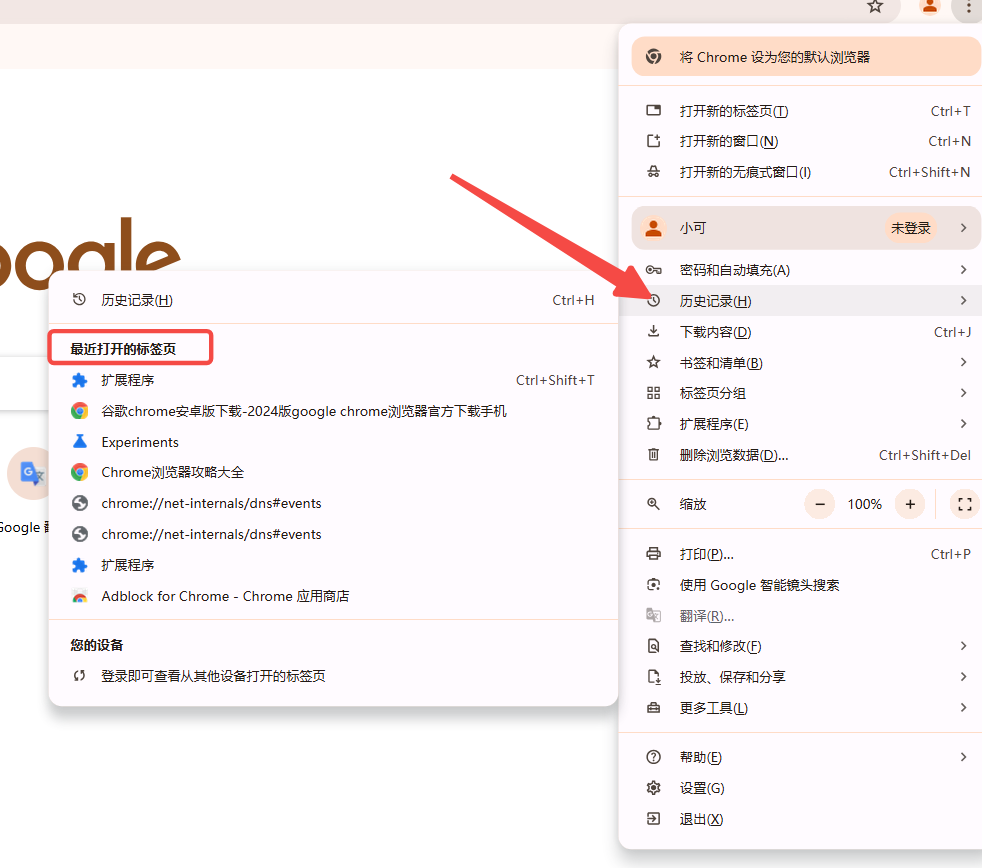Click the three-dot Chrome menu button
Screen dimensions: 982x868
968,8
